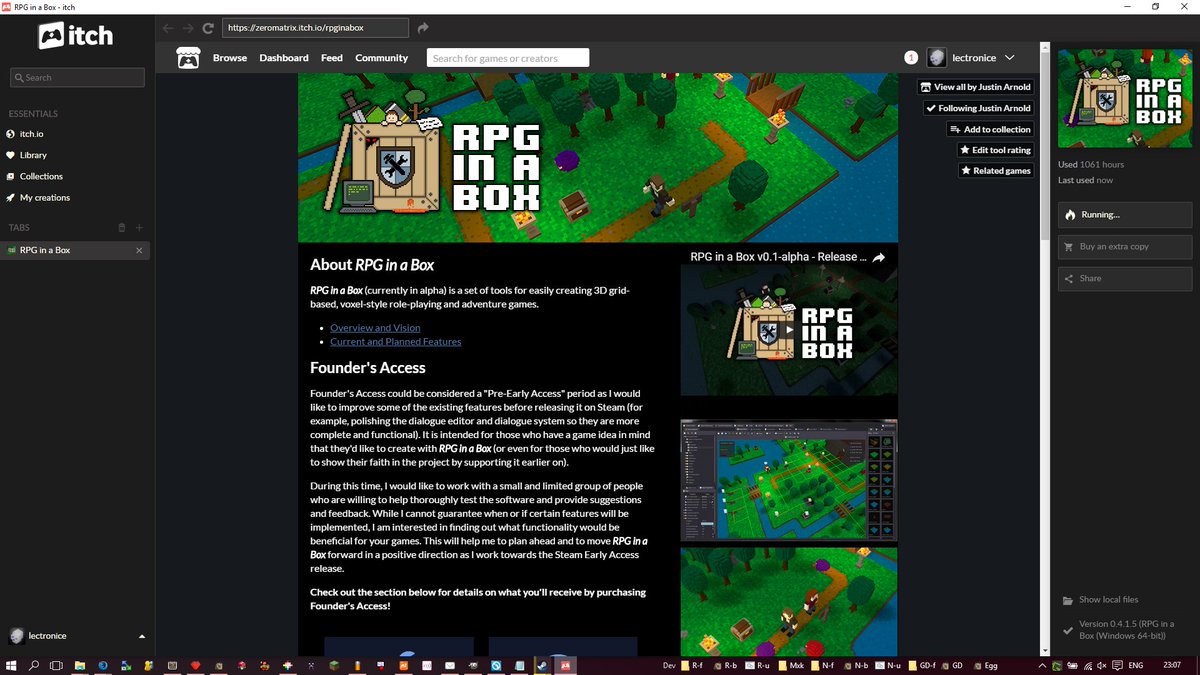Open the green landscape screenshot thumbnail

[x=789, y=601]
